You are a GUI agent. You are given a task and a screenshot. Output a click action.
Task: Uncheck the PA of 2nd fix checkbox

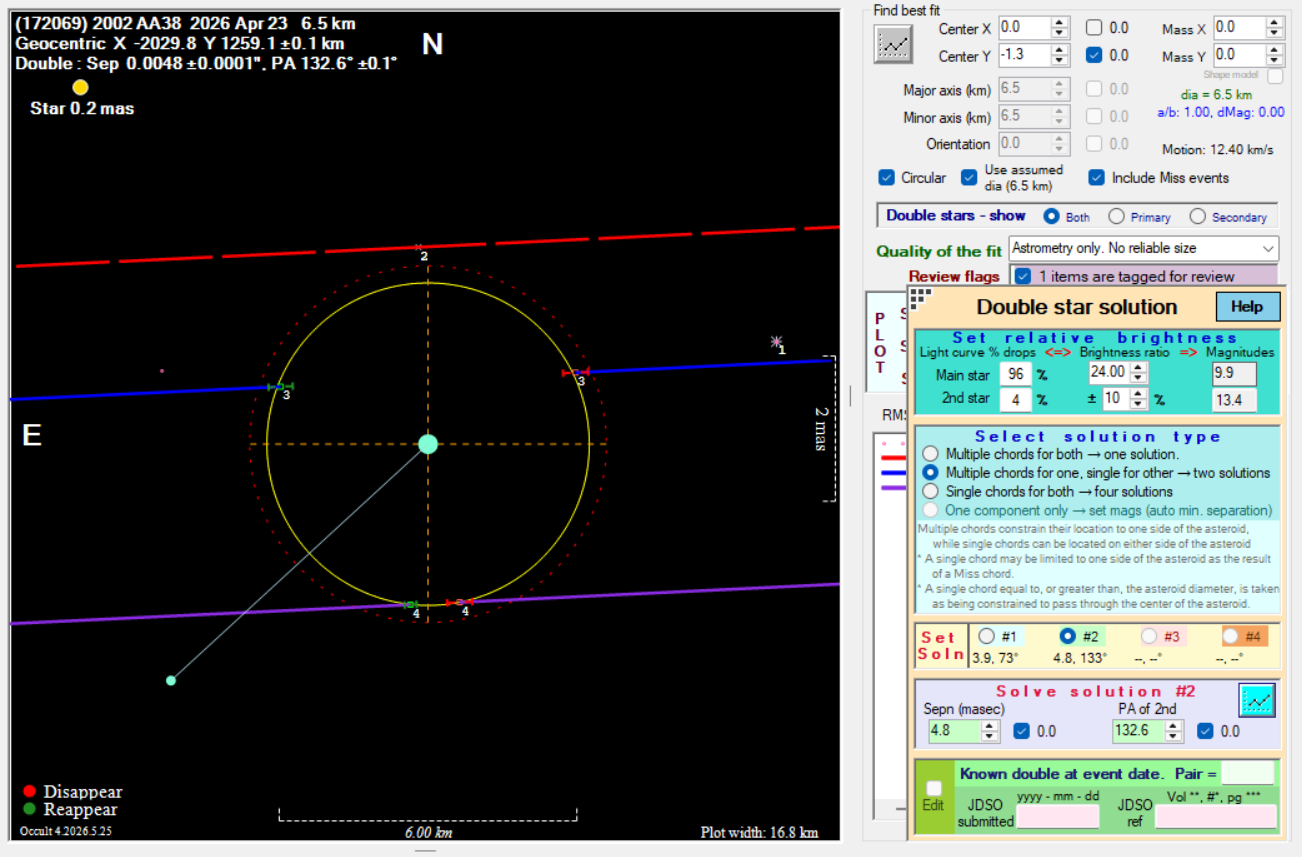(1205, 731)
